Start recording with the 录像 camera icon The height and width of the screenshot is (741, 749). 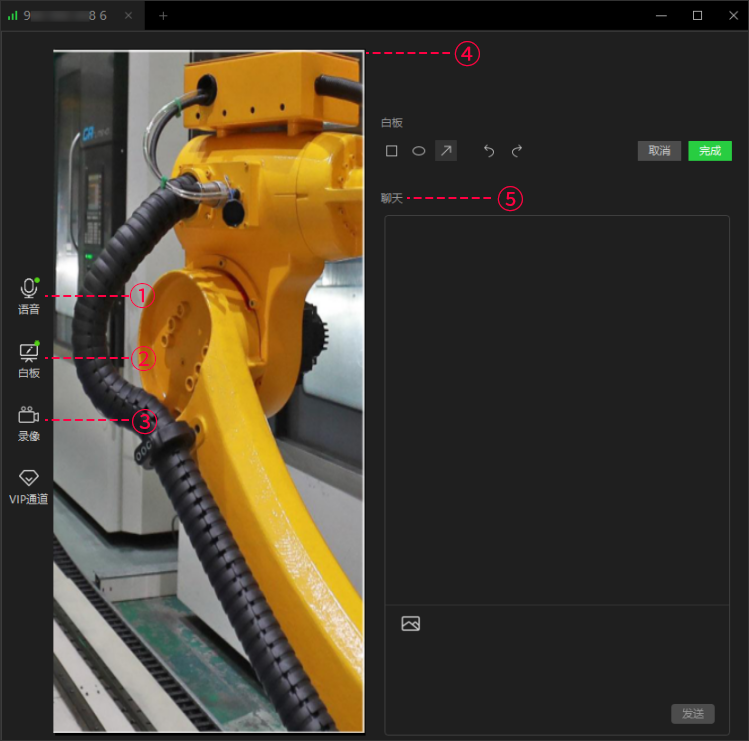tap(29, 416)
